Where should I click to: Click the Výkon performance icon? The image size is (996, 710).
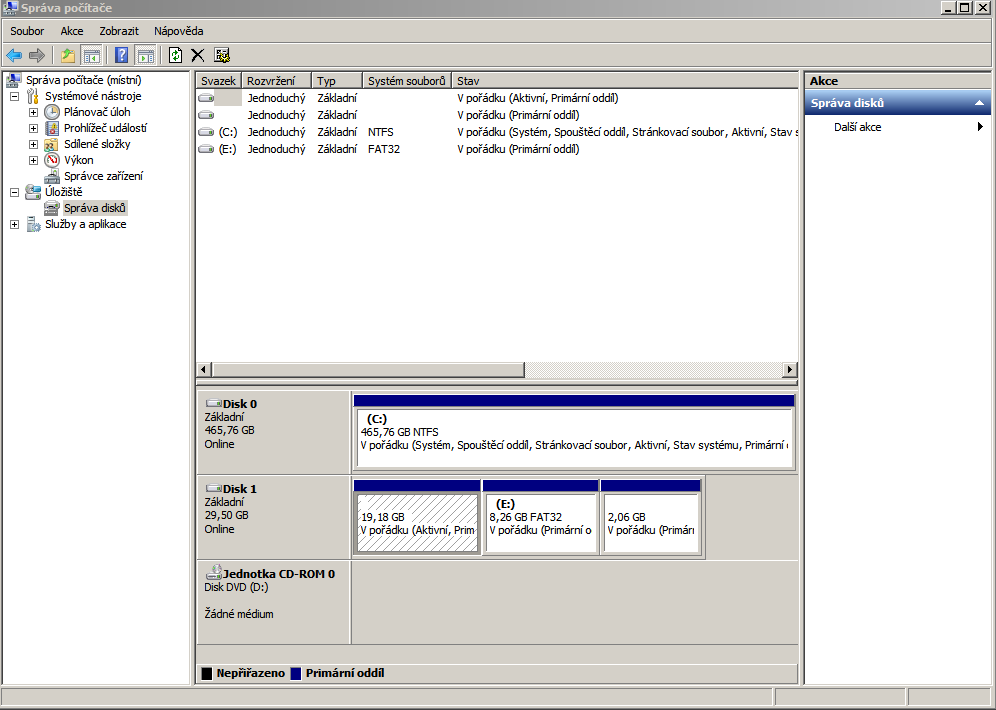tap(52, 160)
